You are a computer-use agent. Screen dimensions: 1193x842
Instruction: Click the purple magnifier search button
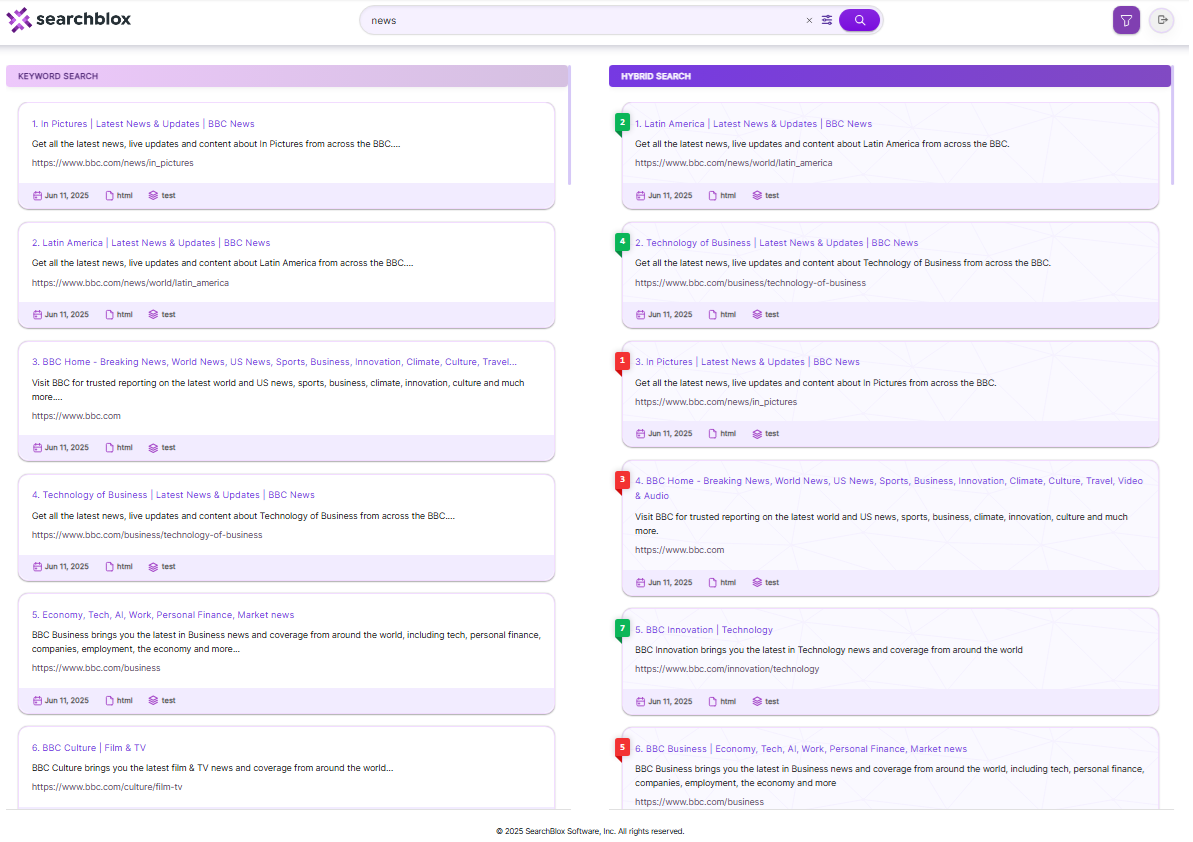tap(861, 21)
